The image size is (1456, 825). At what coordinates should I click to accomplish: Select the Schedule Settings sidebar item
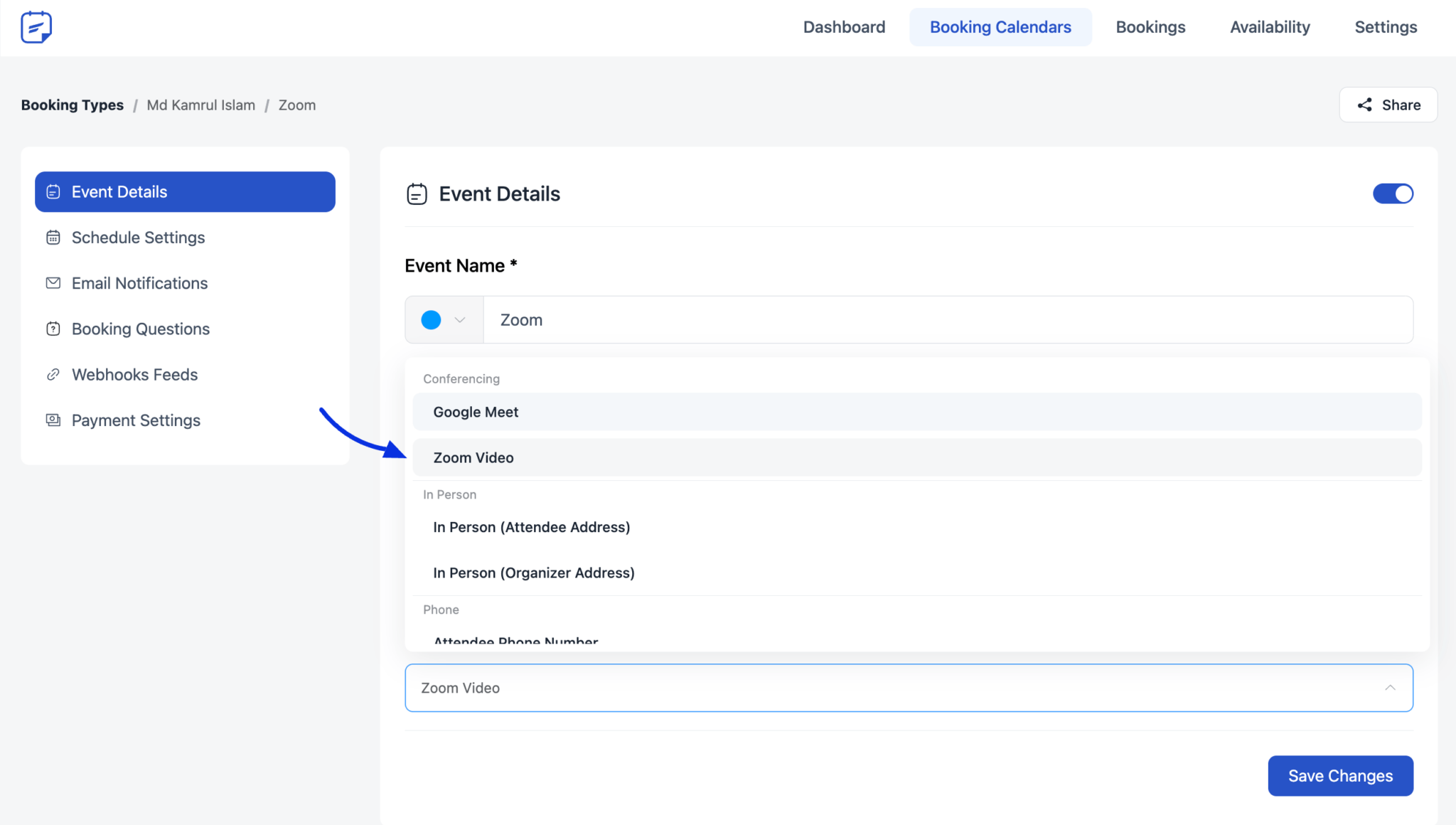[x=138, y=237]
